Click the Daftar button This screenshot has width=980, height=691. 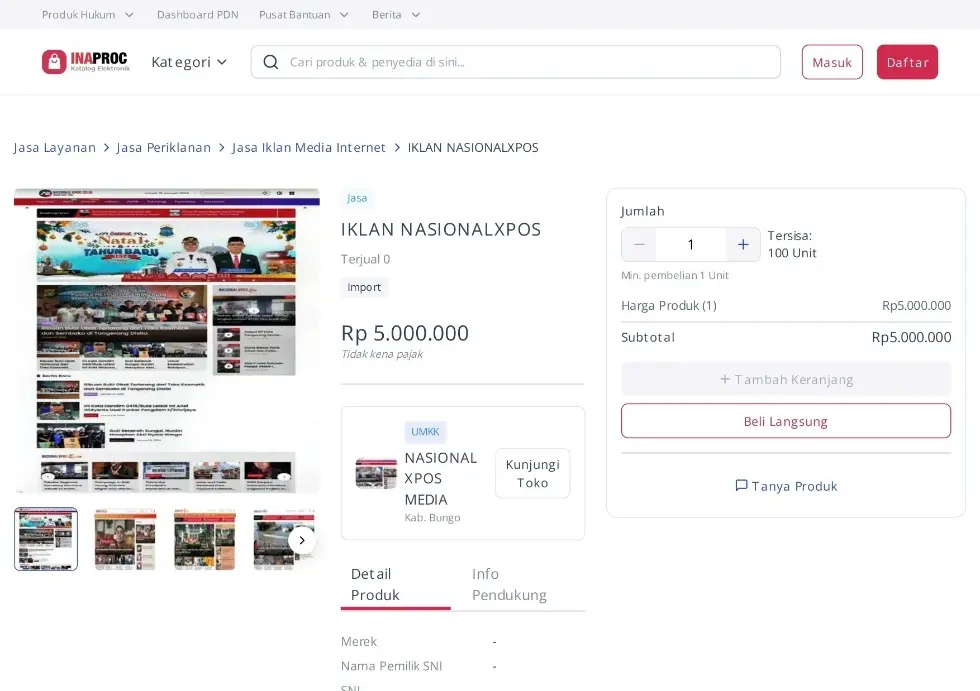coord(907,62)
